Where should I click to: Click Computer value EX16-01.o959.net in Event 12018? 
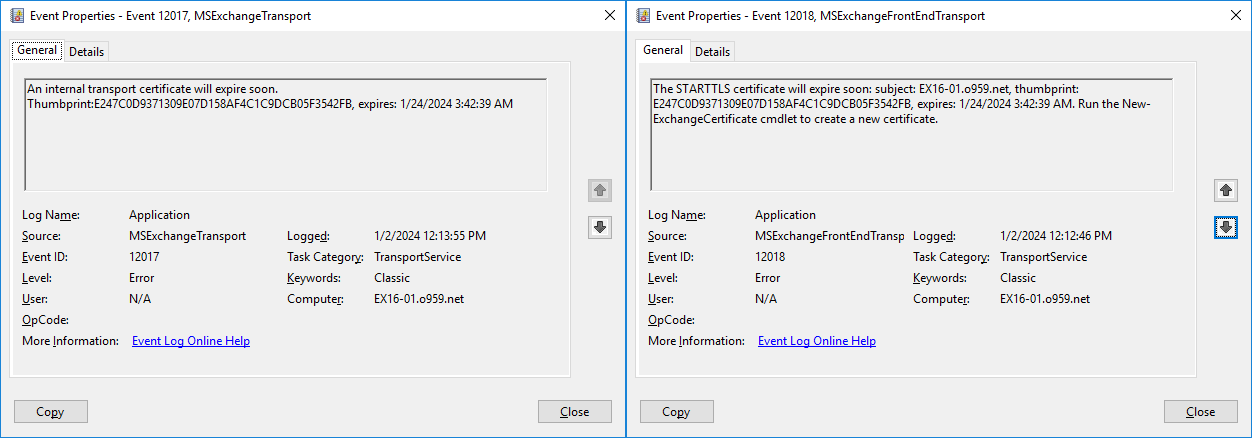[1045, 299]
